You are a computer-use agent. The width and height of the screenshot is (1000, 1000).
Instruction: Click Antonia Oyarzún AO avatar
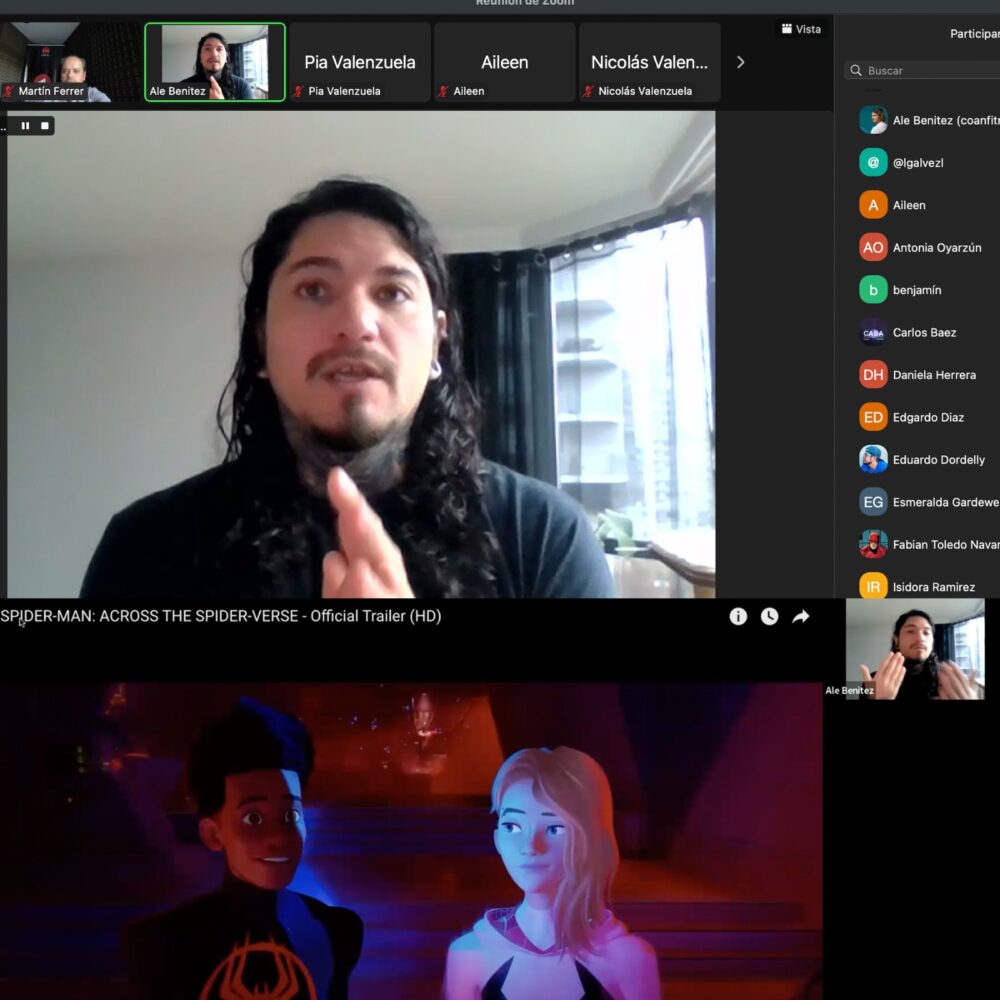point(873,247)
